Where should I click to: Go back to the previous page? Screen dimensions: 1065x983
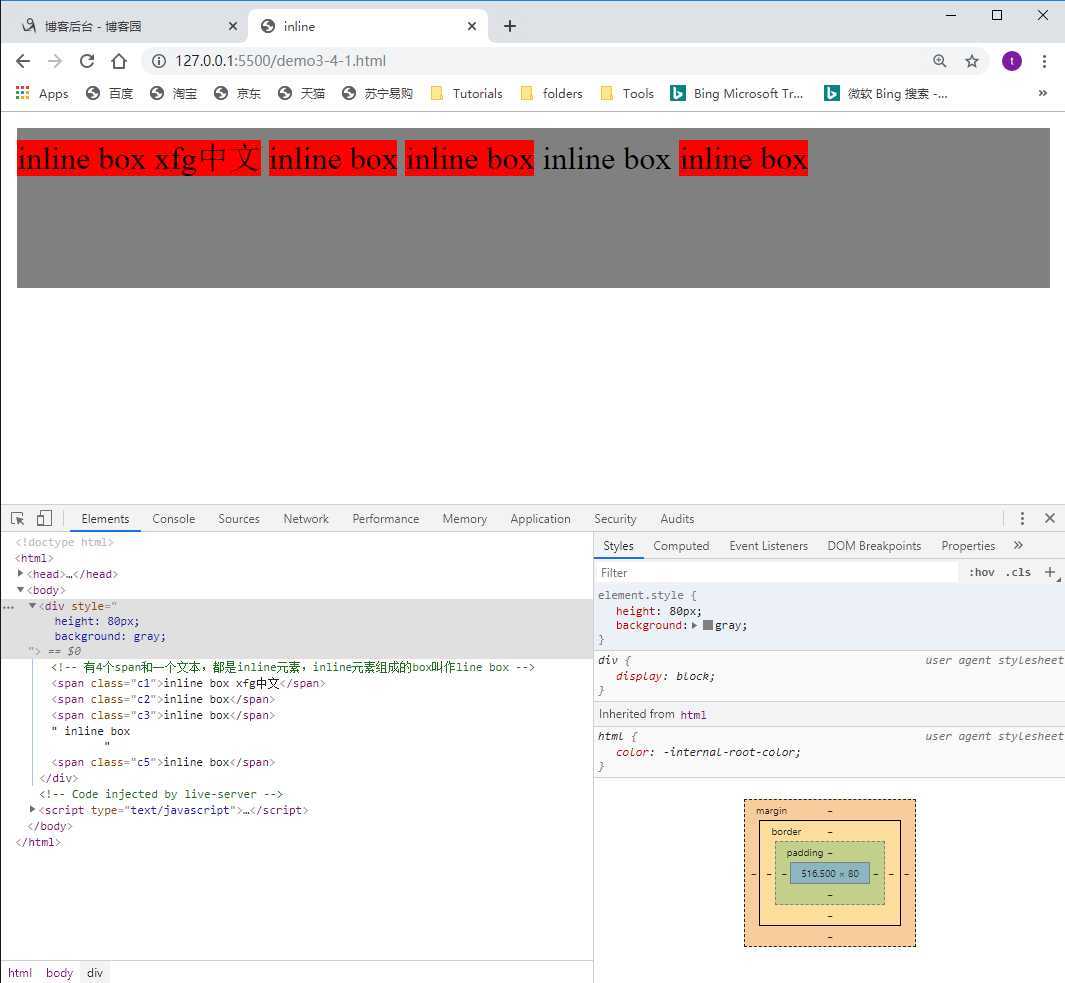pyautogui.click(x=23, y=61)
